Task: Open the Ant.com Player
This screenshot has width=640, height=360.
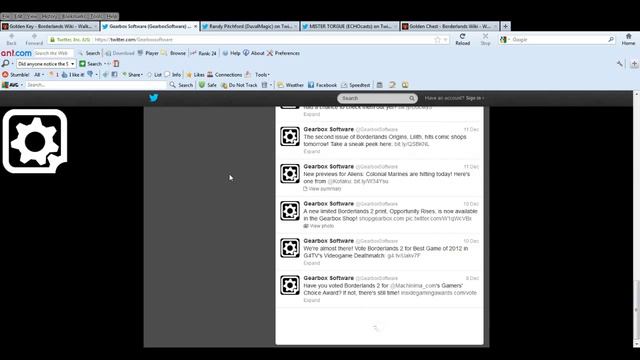Action: pos(148,53)
